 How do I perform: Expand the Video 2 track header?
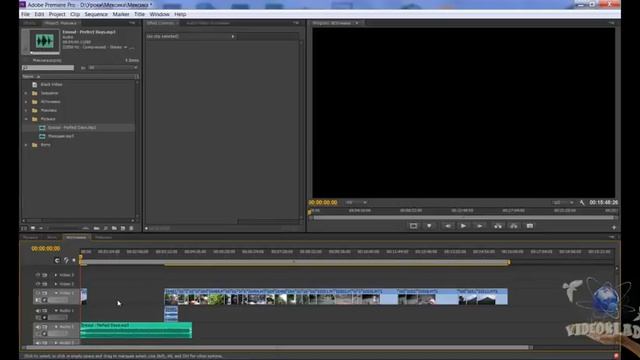pos(56,284)
